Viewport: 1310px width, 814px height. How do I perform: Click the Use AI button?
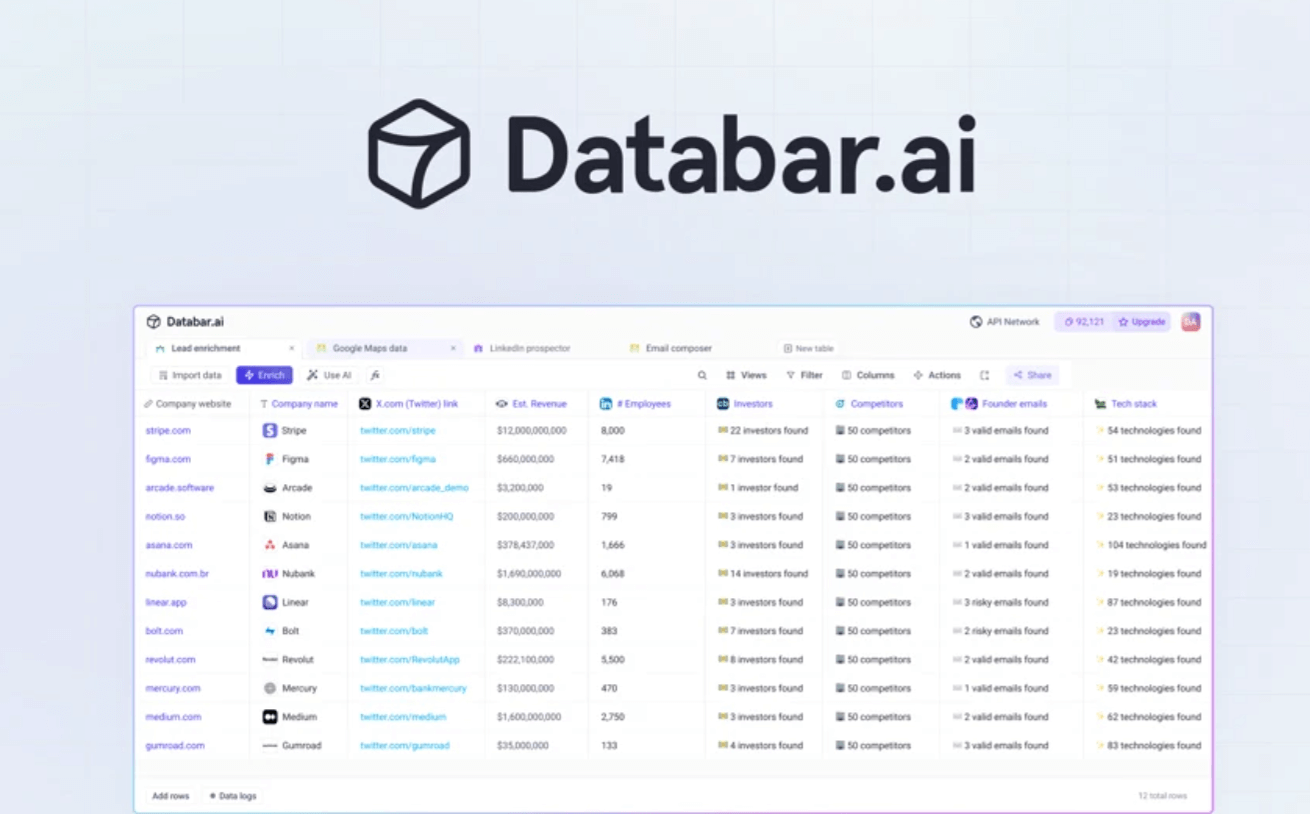(x=329, y=375)
